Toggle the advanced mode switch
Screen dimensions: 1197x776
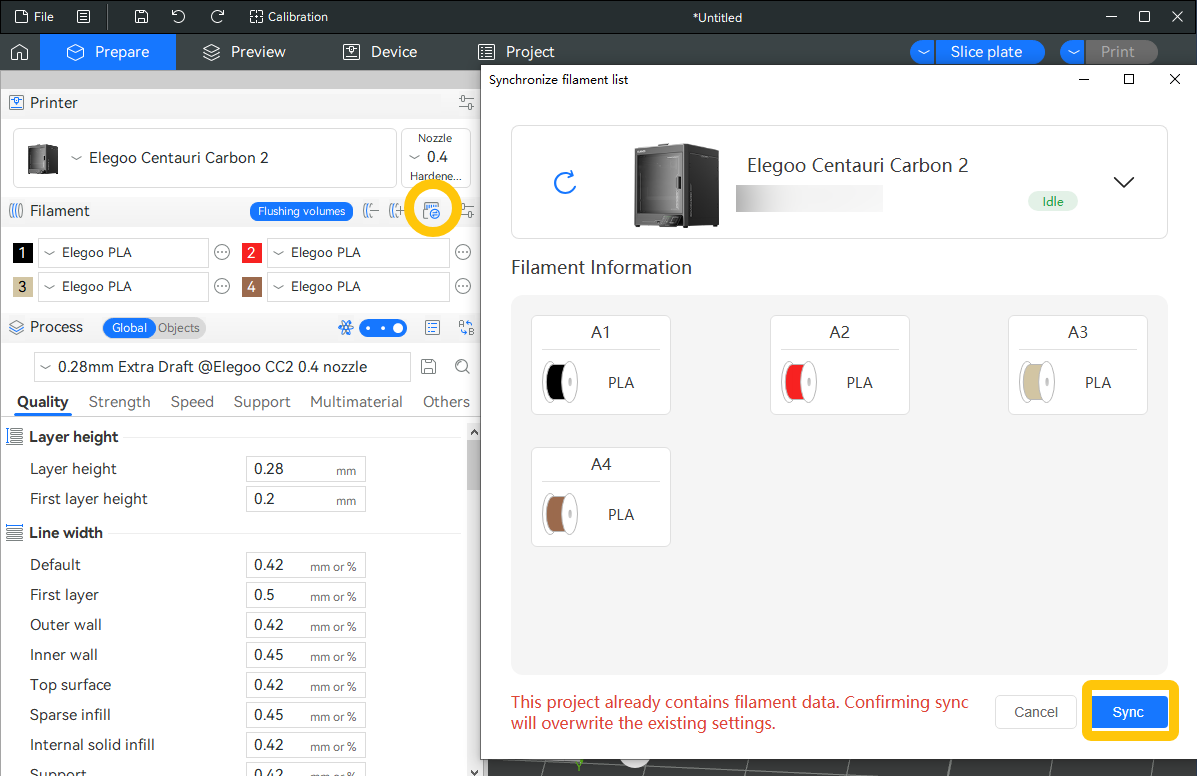[383, 328]
